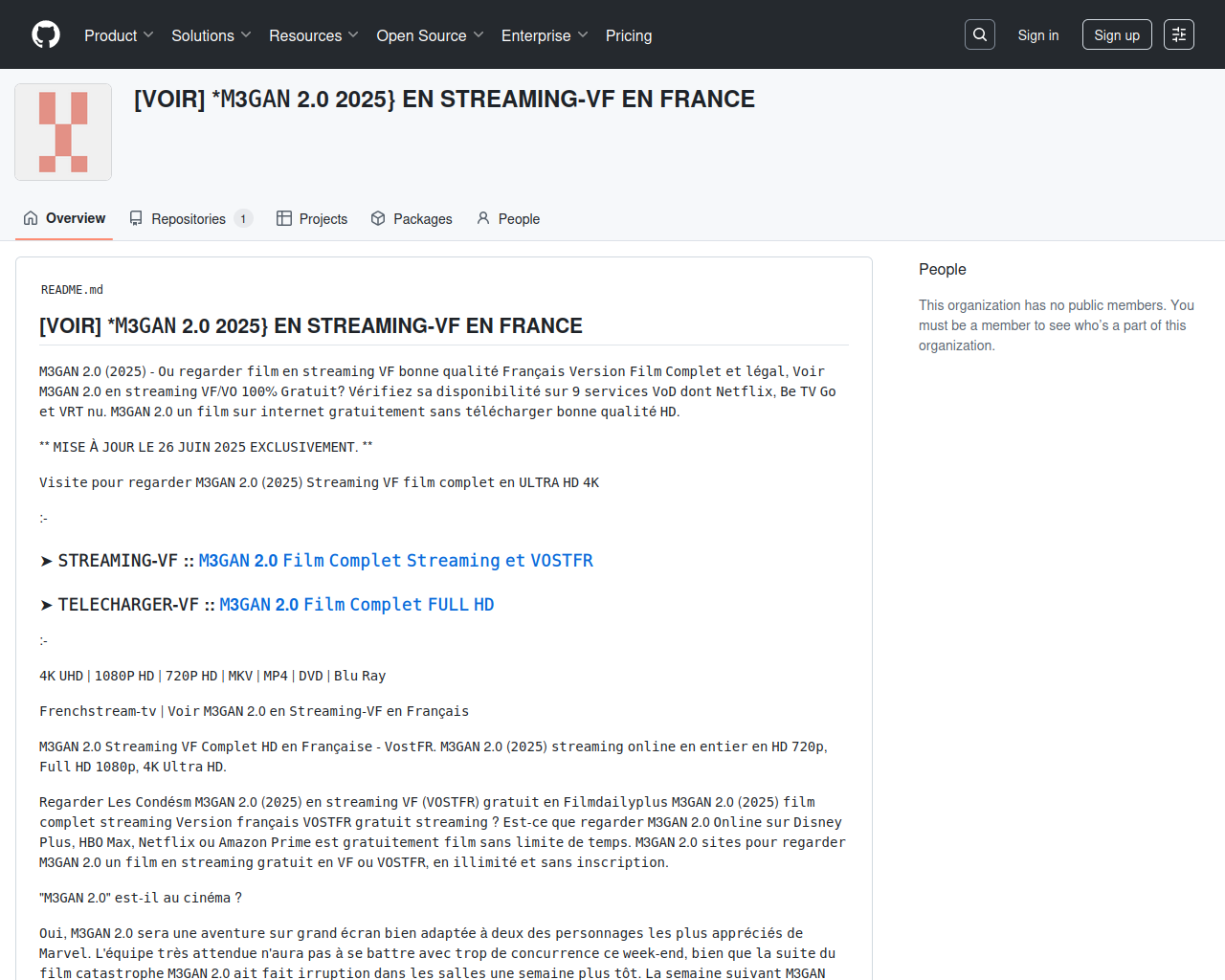1225x980 pixels.
Task: Open the Resources dropdown menu
Action: click(313, 35)
